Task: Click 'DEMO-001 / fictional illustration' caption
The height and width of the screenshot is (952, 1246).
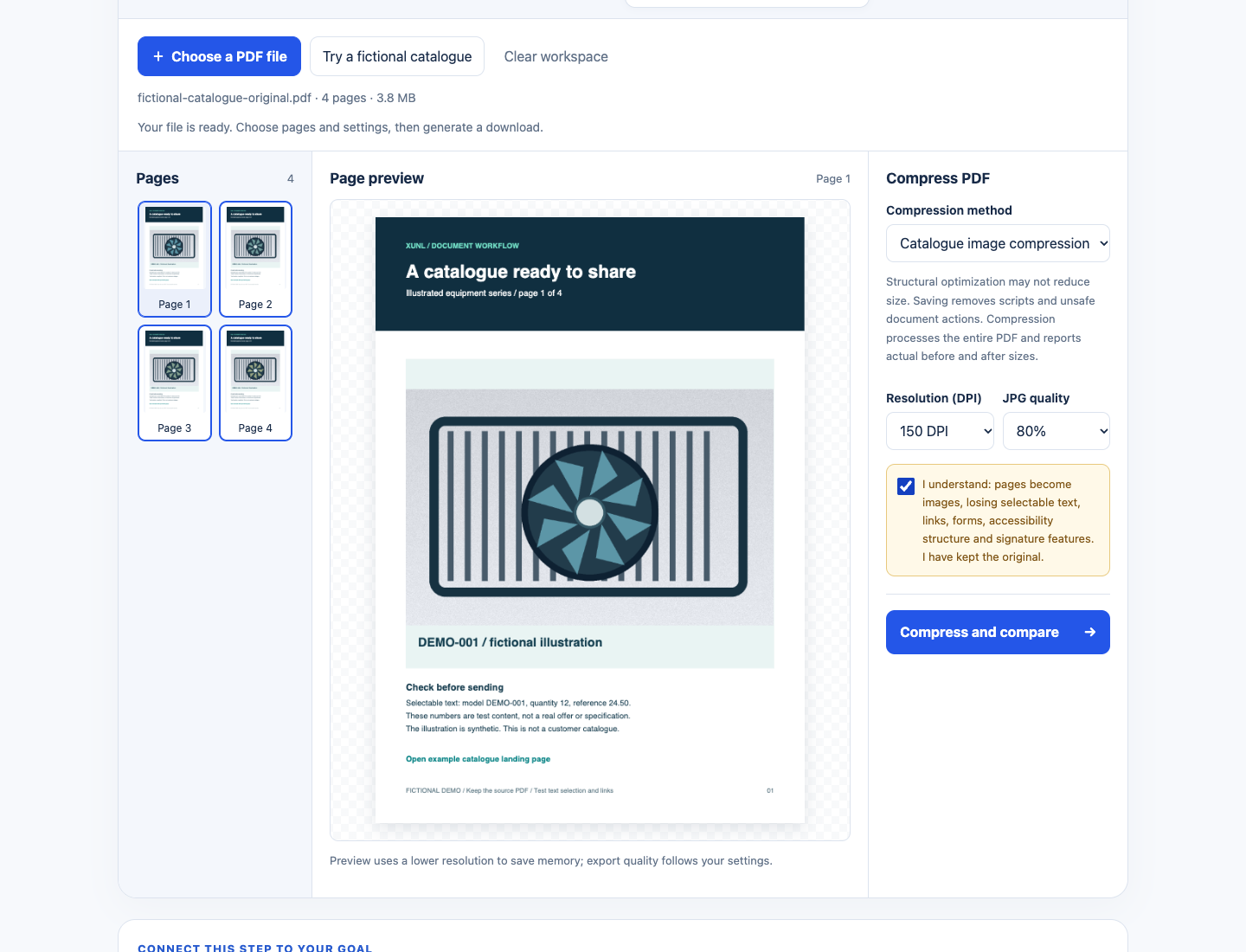Action: pos(510,642)
